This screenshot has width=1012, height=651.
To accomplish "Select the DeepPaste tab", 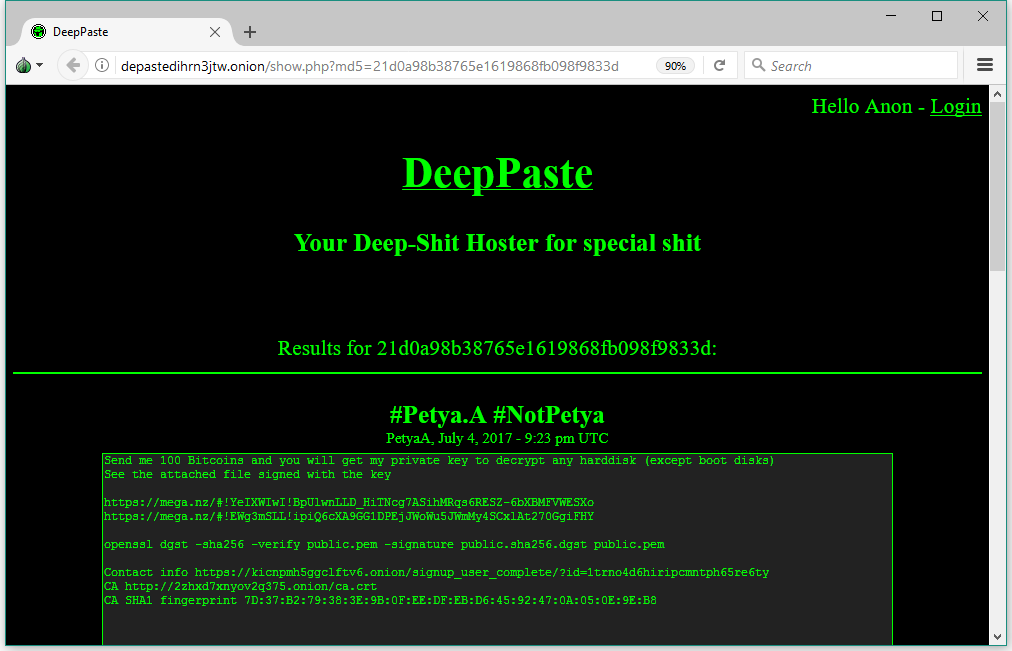I will click(x=126, y=32).
